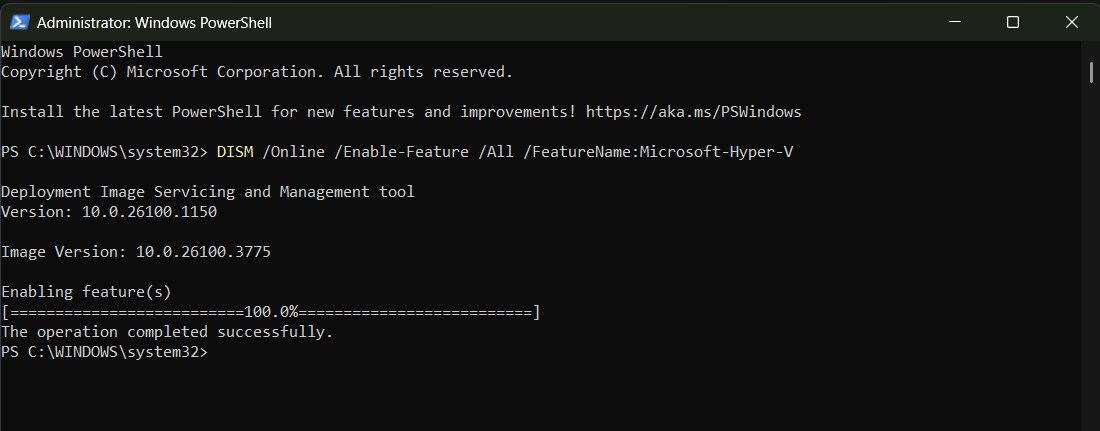The height and width of the screenshot is (431, 1100).
Task: Maximize the PowerShell window
Action: [1013, 22]
